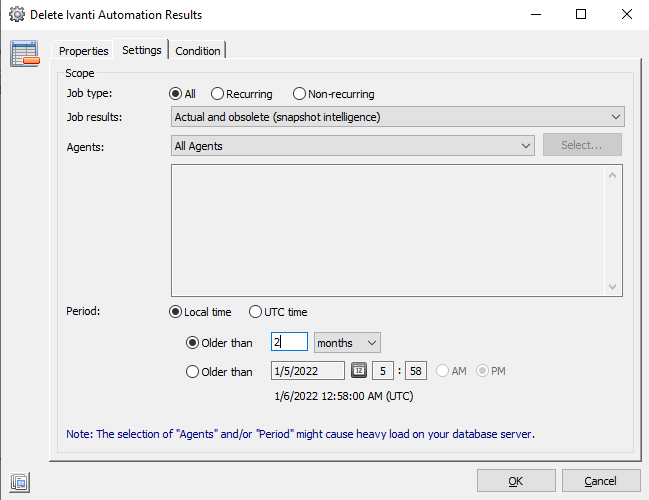
Task: Minimize the Delete Ivanti Automation Results window
Action: [536, 14]
